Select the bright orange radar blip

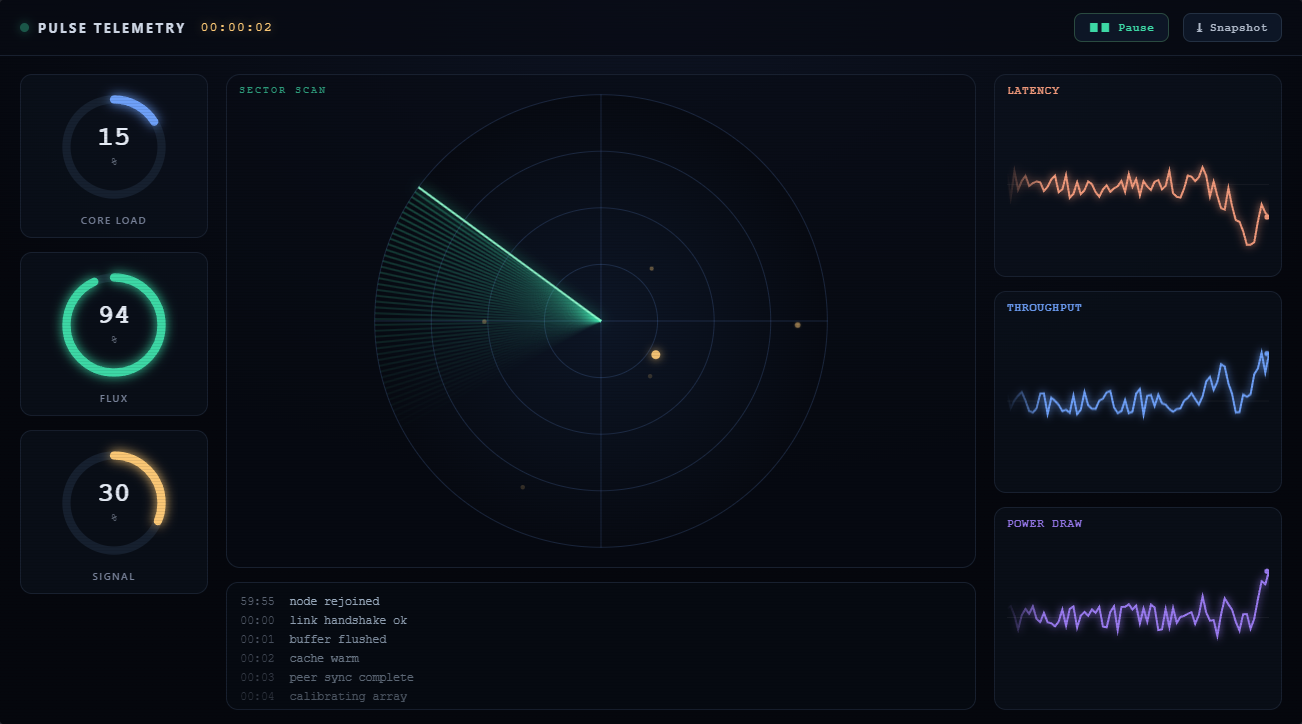pos(656,355)
